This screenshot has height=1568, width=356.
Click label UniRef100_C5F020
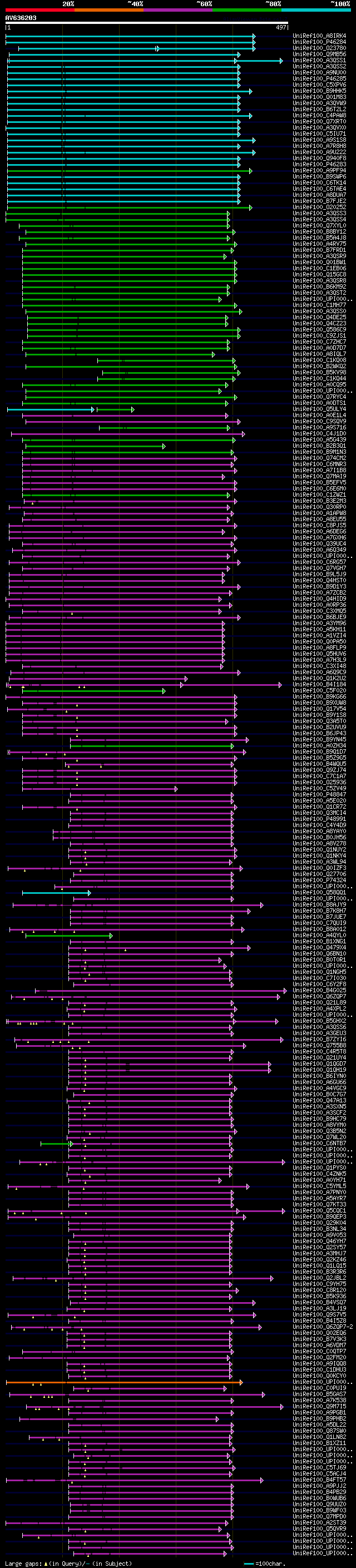tap(319, 690)
